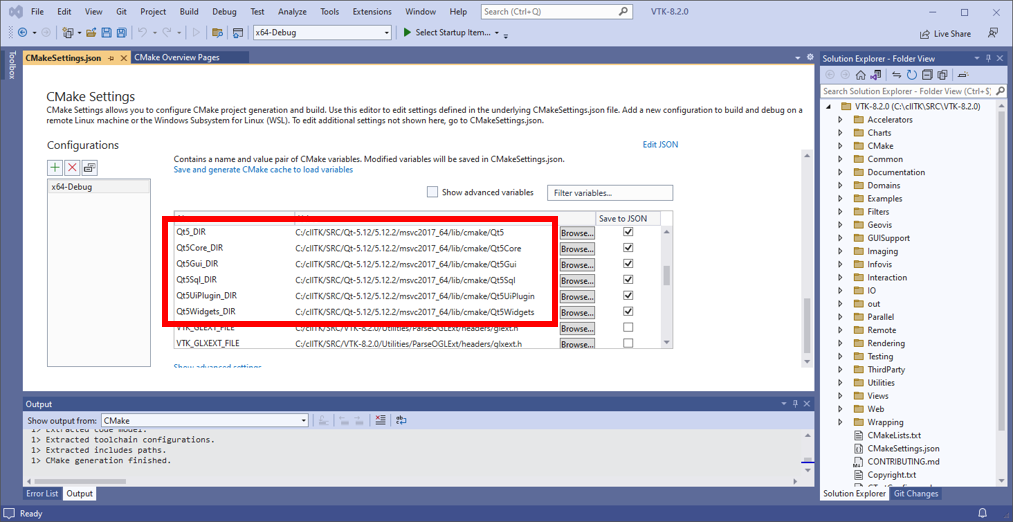
Task: Click the Home icon in Solution Explorer
Action: tap(861, 75)
